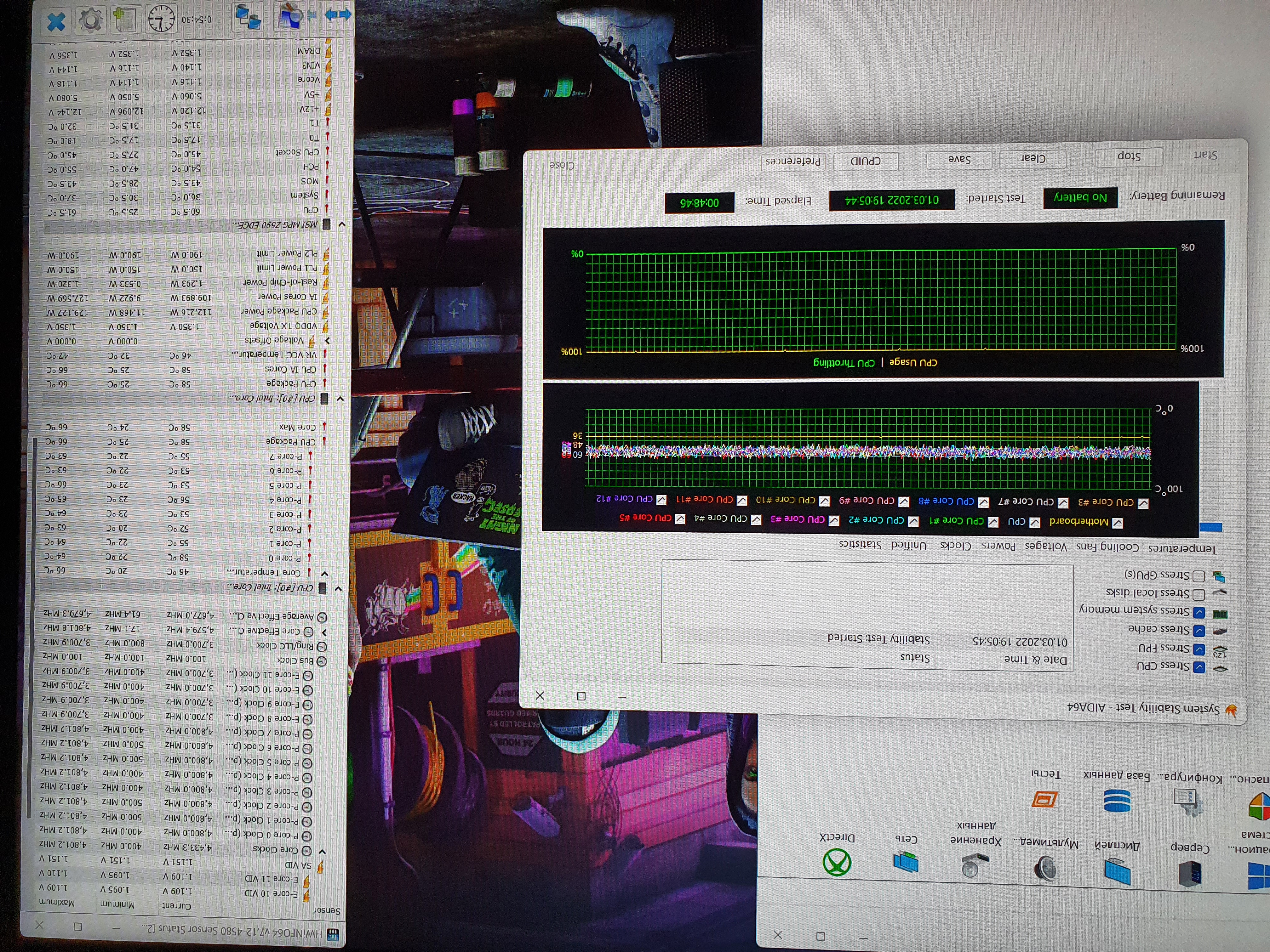
Task: Enable the Stress GPU(s) checkbox
Action: 1199,575
